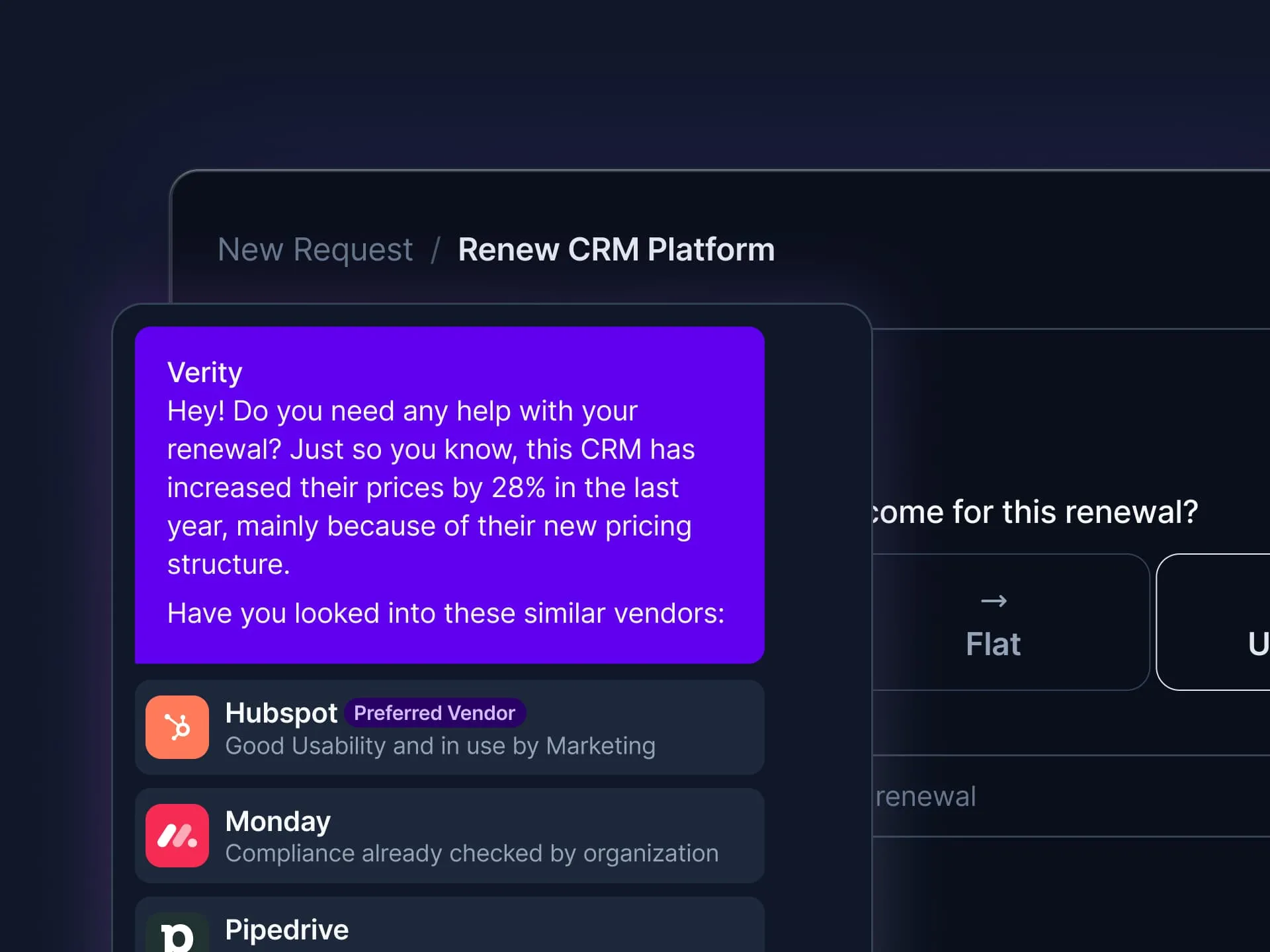Click the Renew CRM Platform title

(616, 250)
